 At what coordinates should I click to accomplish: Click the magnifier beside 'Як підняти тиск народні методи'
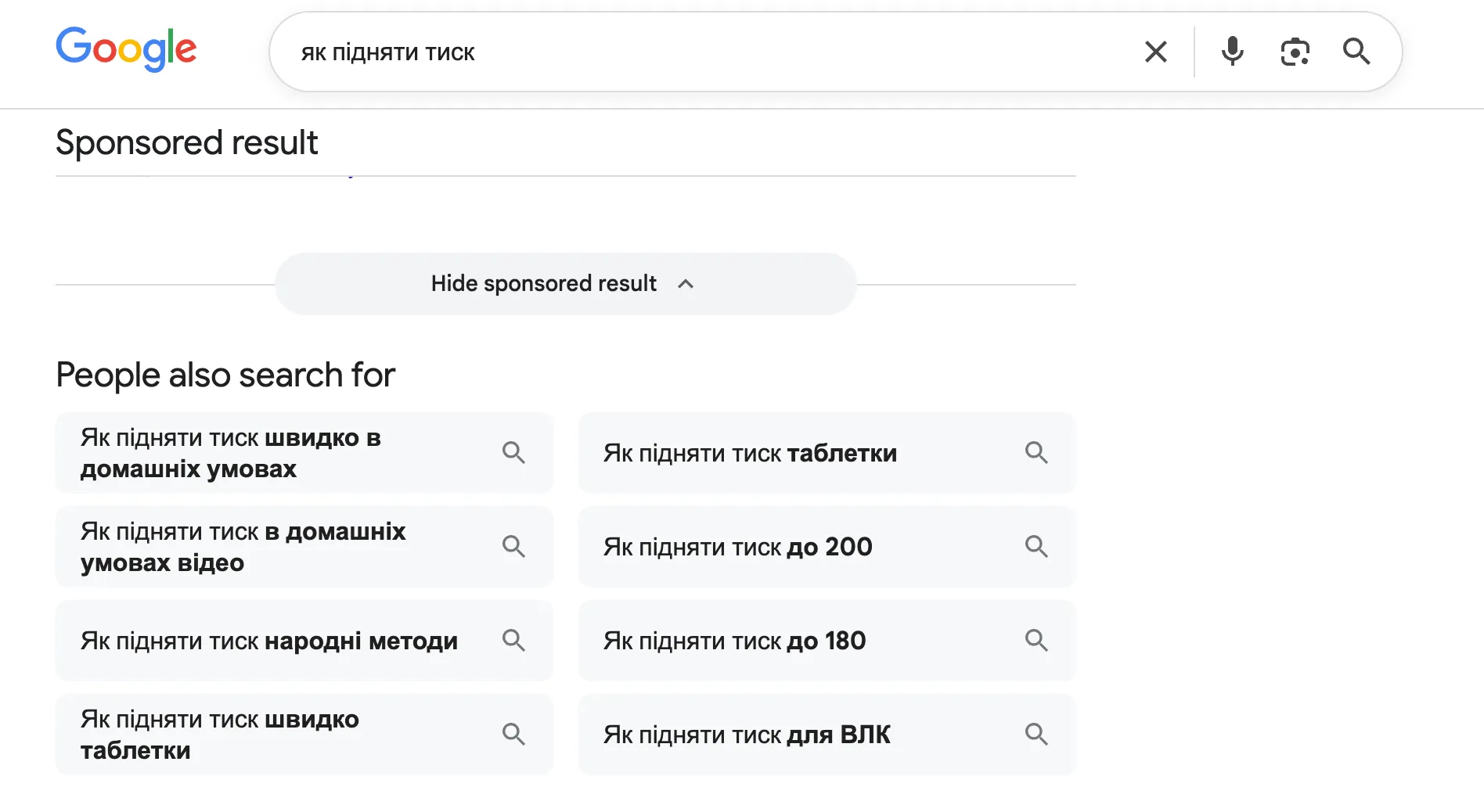click(514, 640)
